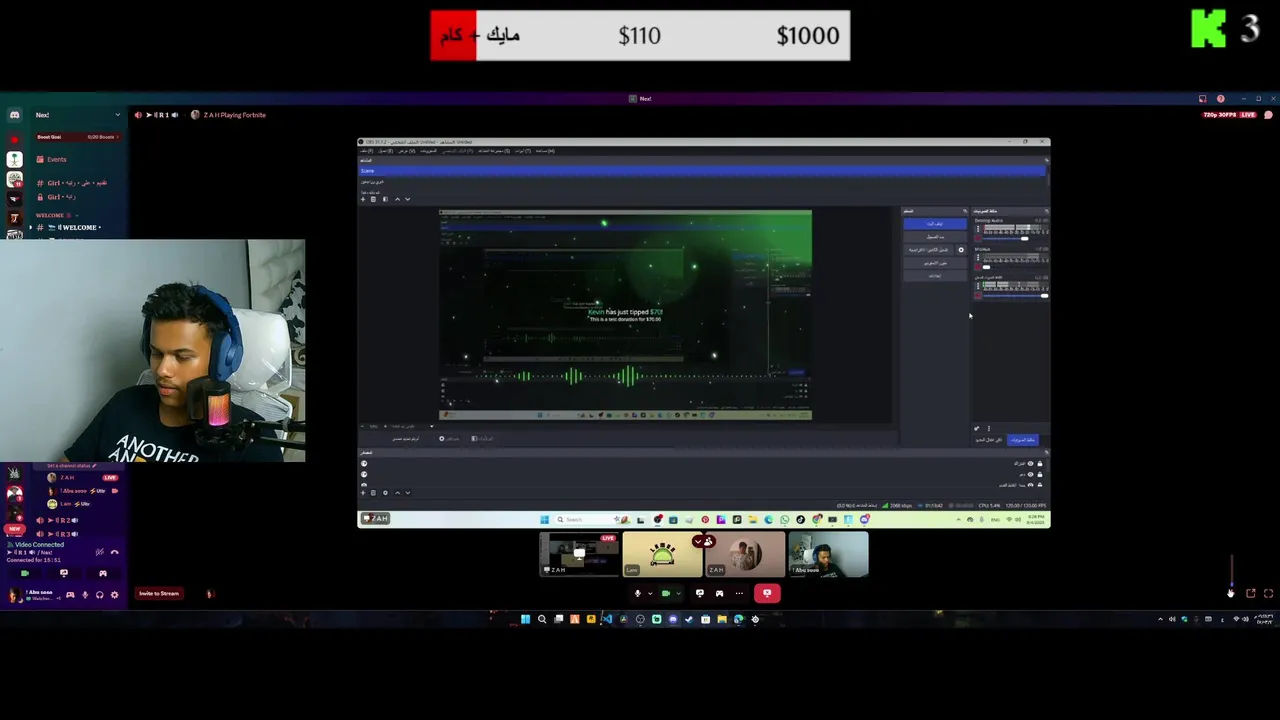This screenshot has width=1280, height=720.
Task: Open the Boost Goal banner
Action: (x=79, y=137)
